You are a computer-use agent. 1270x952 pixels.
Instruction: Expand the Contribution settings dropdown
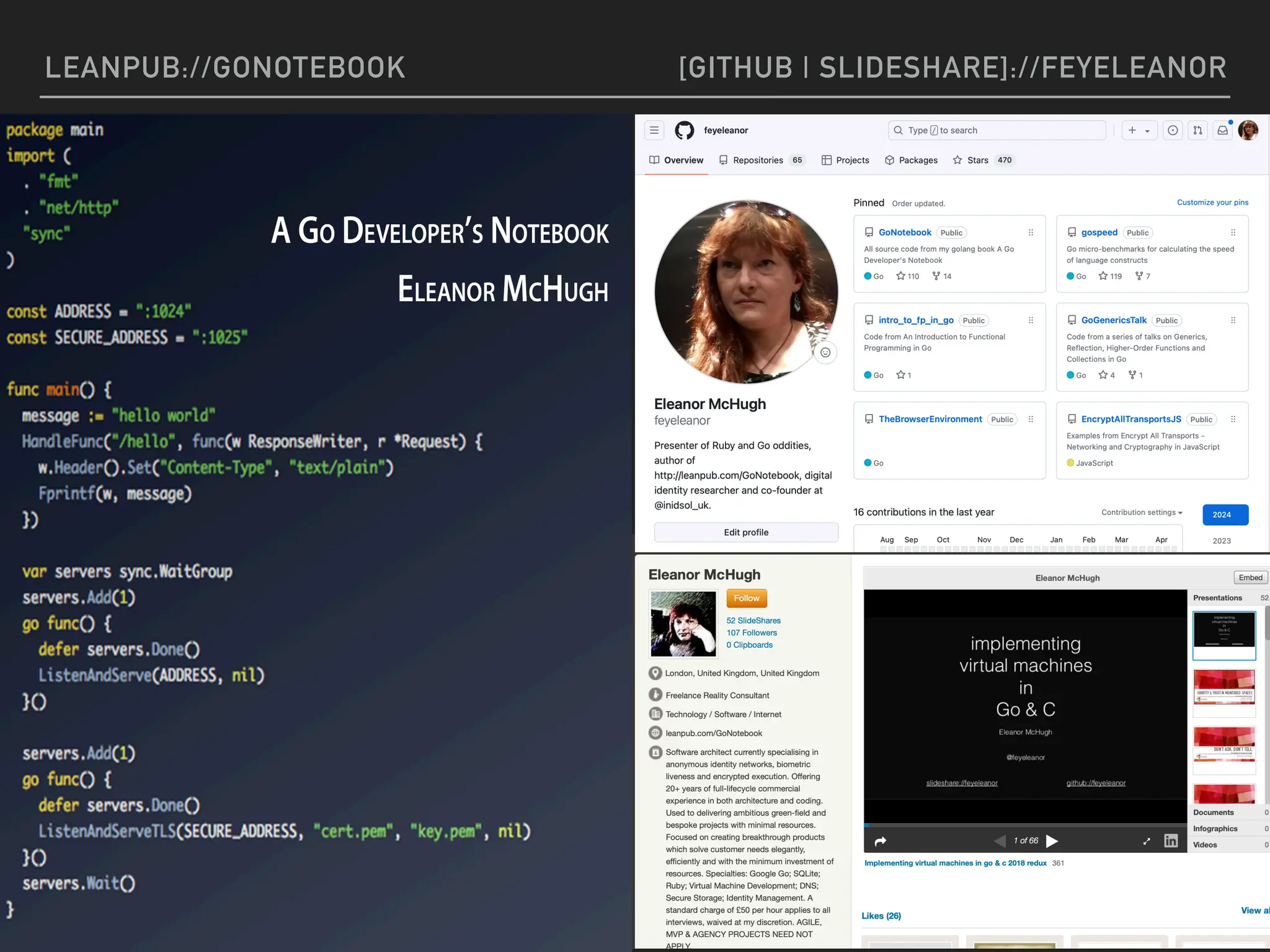1142,513
